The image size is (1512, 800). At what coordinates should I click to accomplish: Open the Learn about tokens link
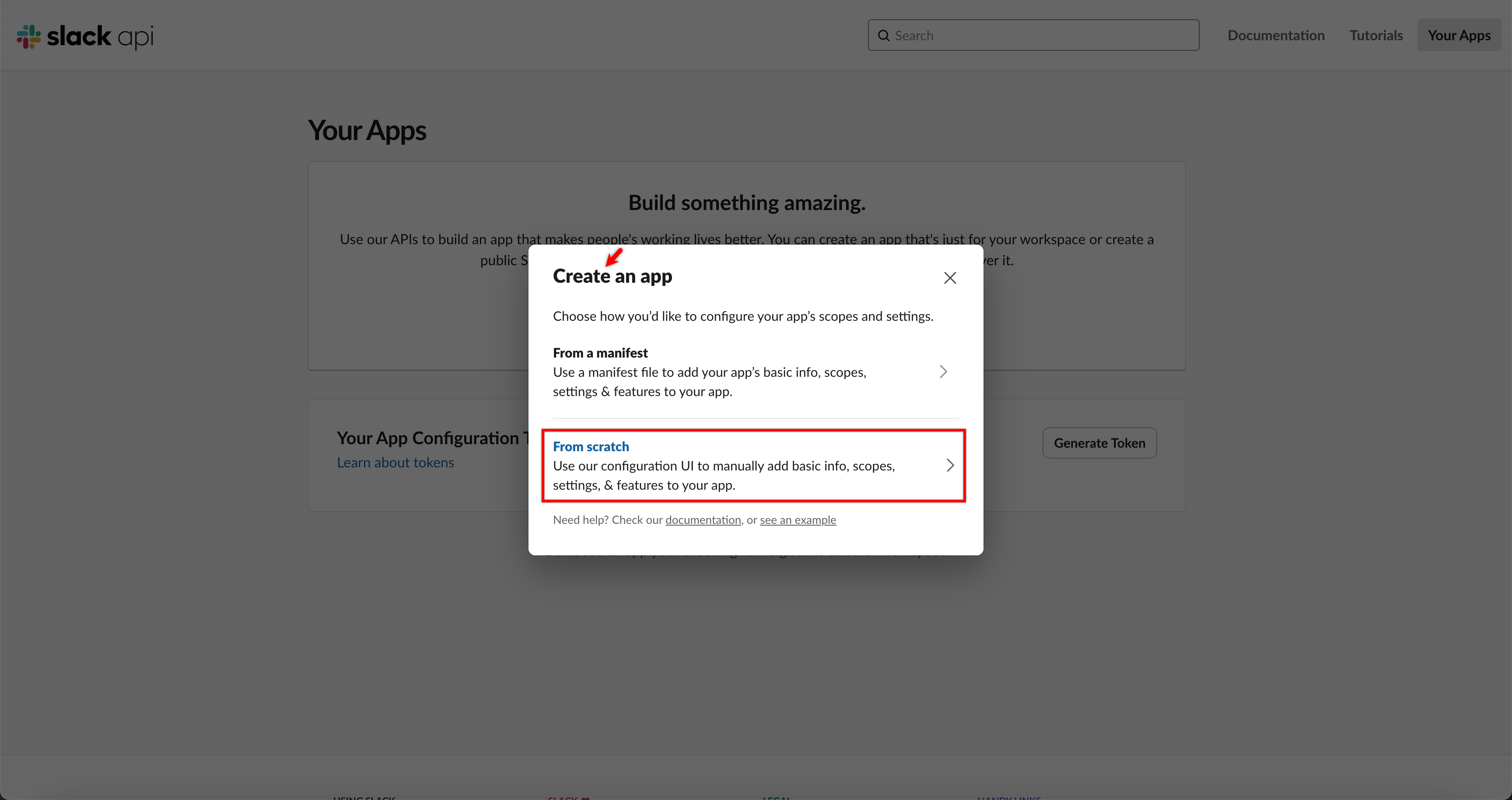[395, 463]
